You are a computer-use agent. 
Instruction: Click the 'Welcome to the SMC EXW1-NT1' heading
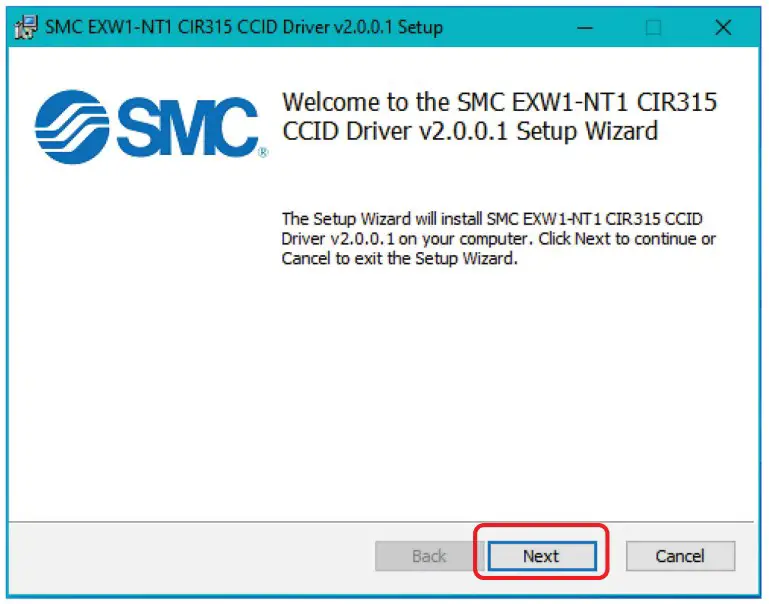tap(499, 117)
